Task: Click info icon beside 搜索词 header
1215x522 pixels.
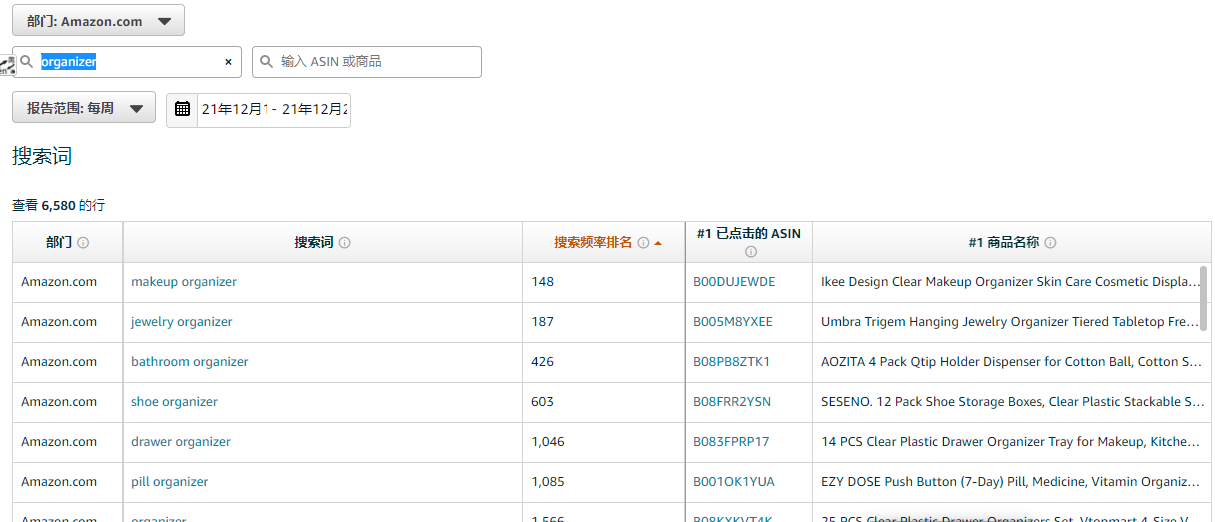Action: coord(345,243)
